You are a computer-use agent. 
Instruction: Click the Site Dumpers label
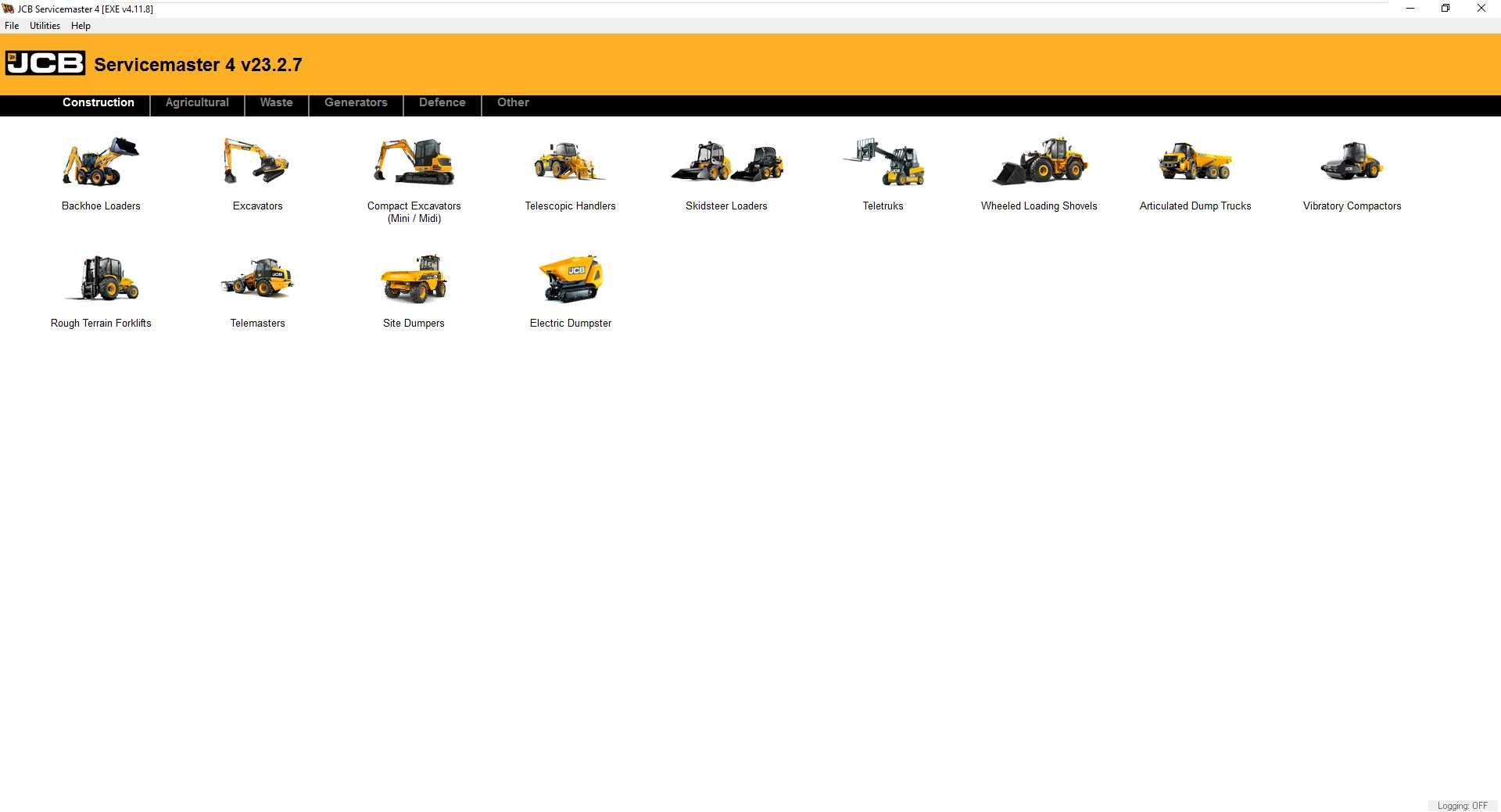pyautogui.click(x=414, y=324)
